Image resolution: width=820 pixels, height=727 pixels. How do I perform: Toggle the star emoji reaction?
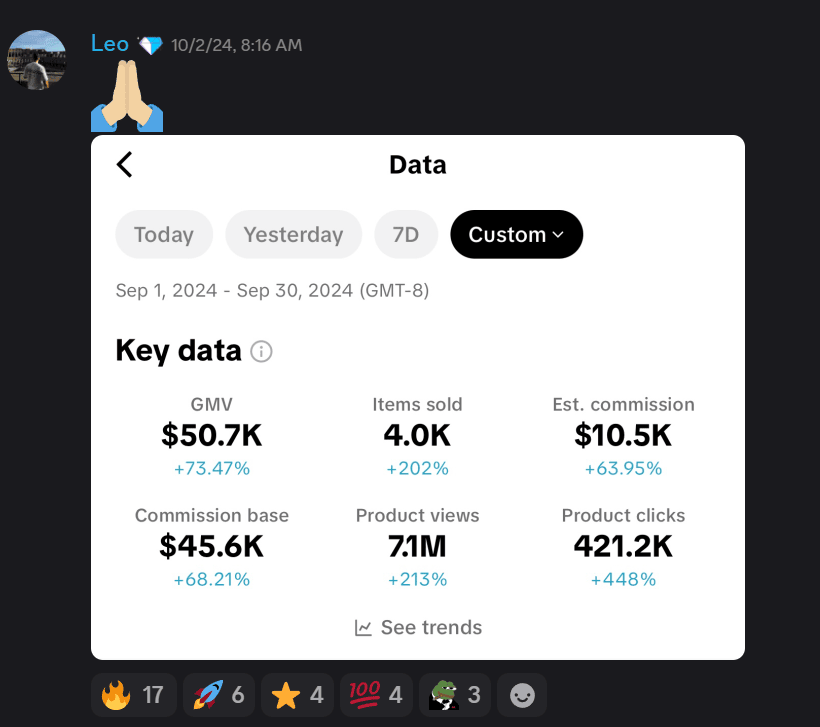tap(297, 694)
